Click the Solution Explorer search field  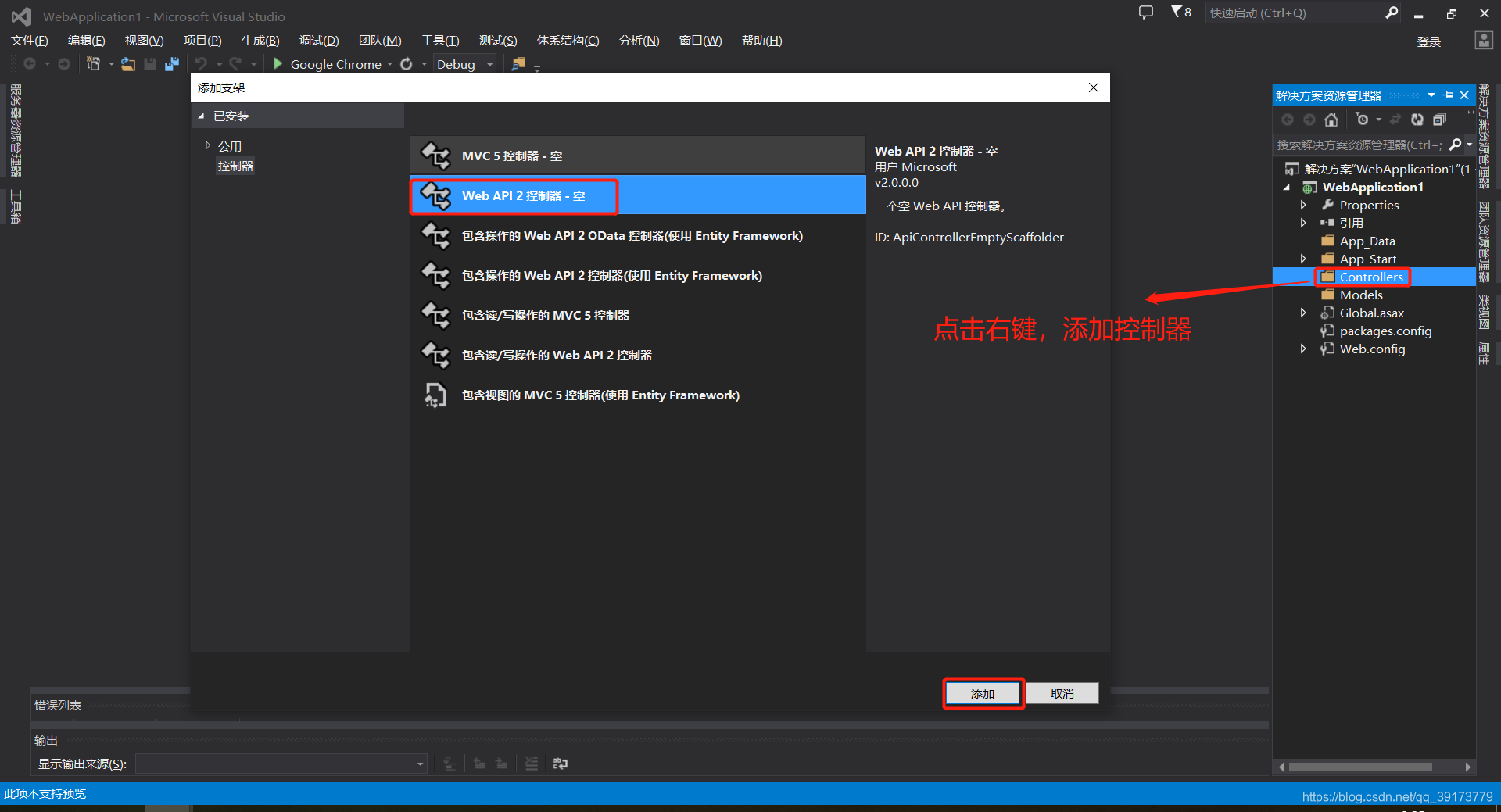1359,145
